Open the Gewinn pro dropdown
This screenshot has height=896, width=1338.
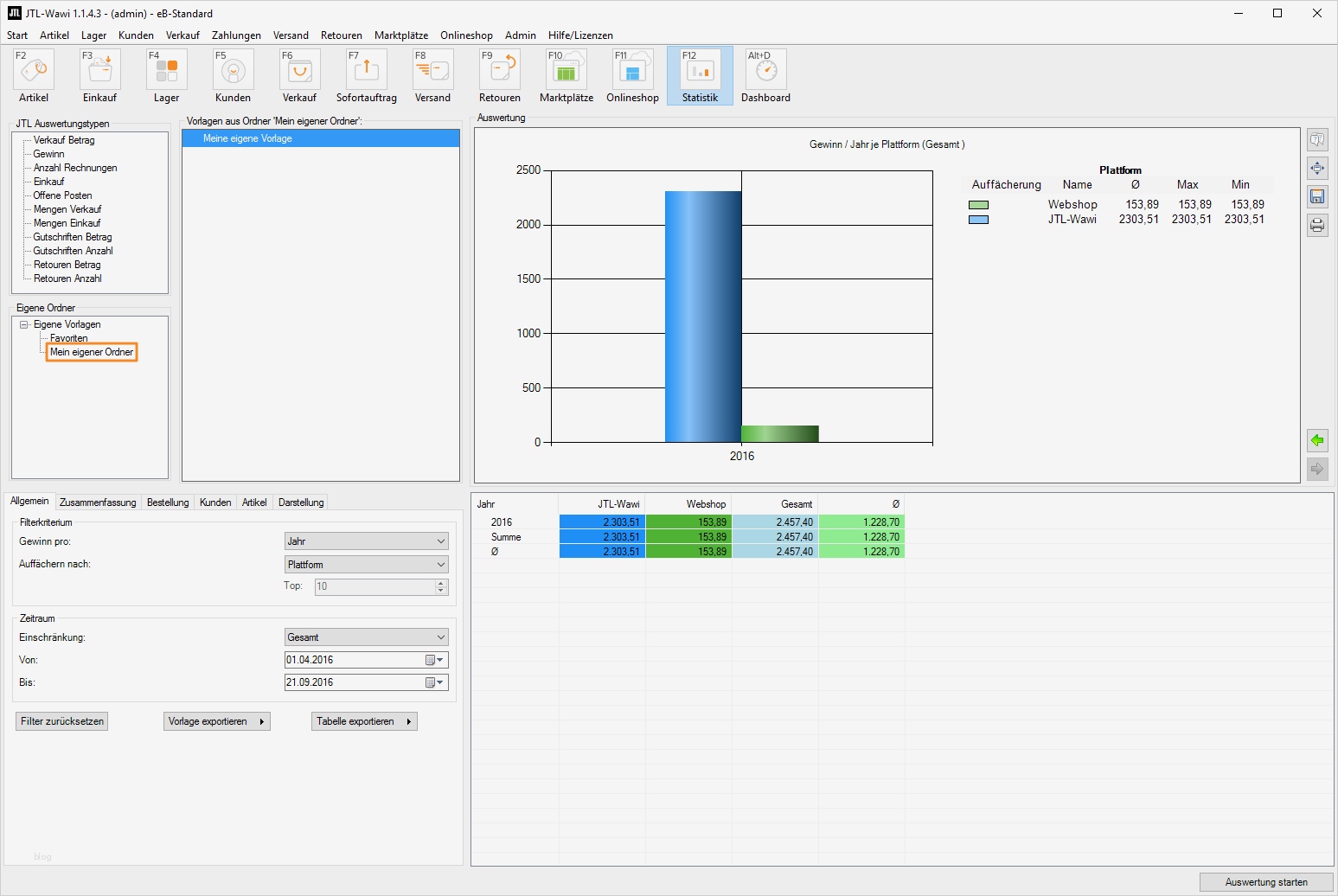click(x=367, y=541)
